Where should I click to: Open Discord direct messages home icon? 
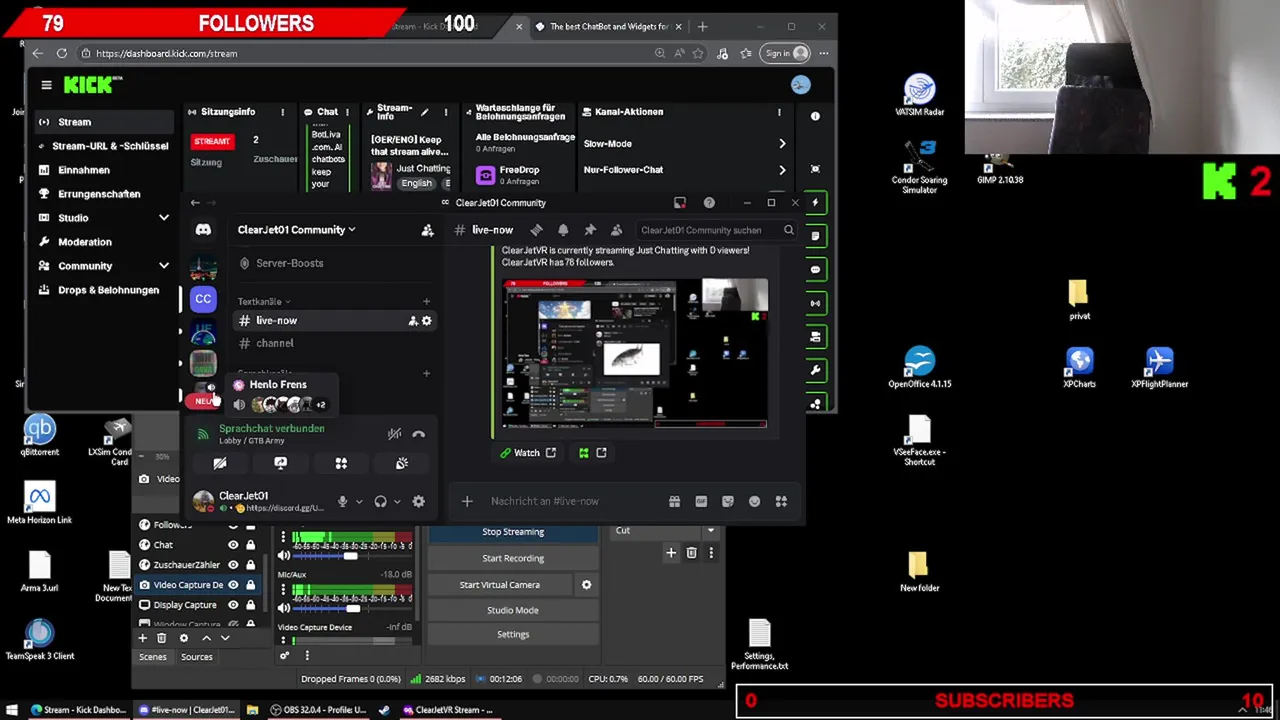point(203,230)
